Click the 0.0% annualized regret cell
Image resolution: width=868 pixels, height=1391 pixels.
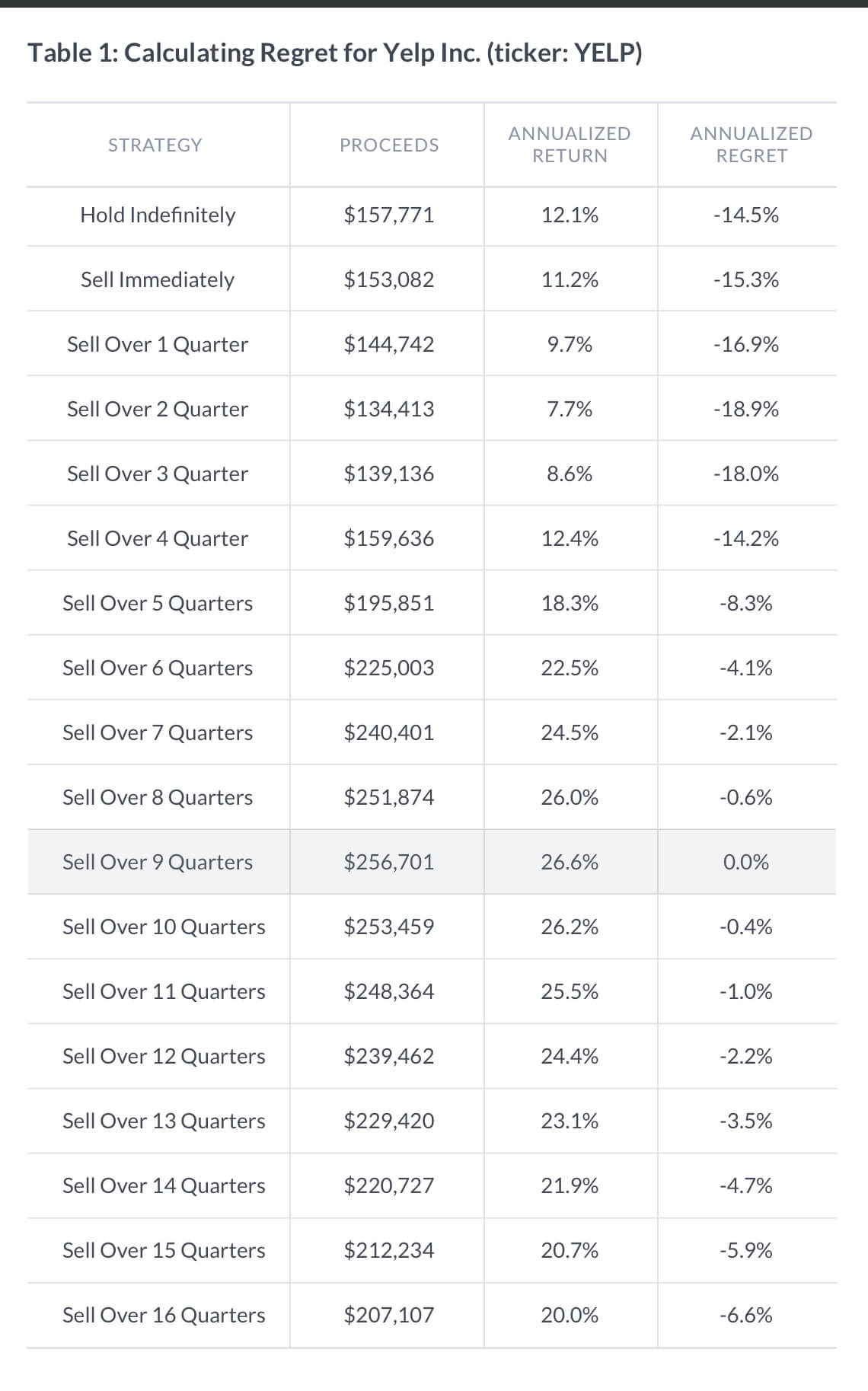[x=746, y=862]
